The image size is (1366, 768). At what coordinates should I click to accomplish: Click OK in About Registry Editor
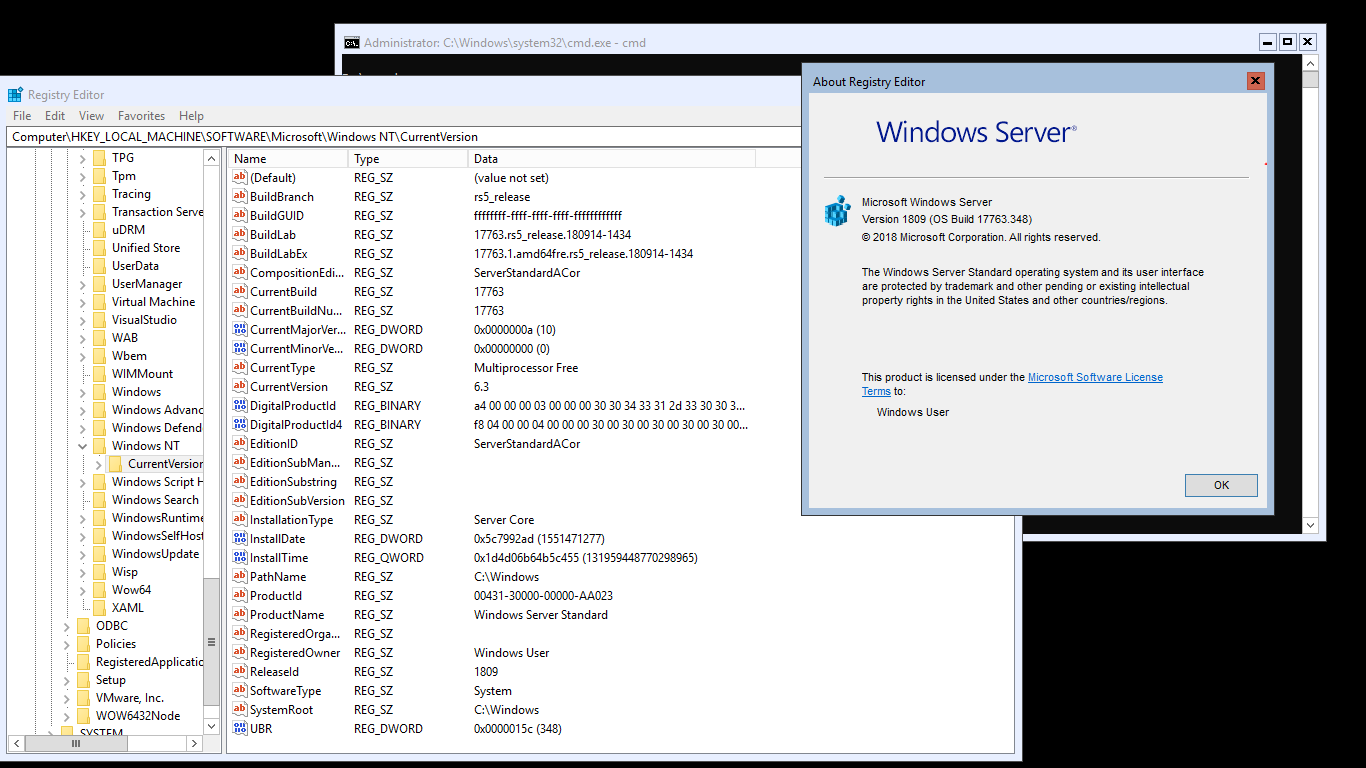click(1221, 485)
